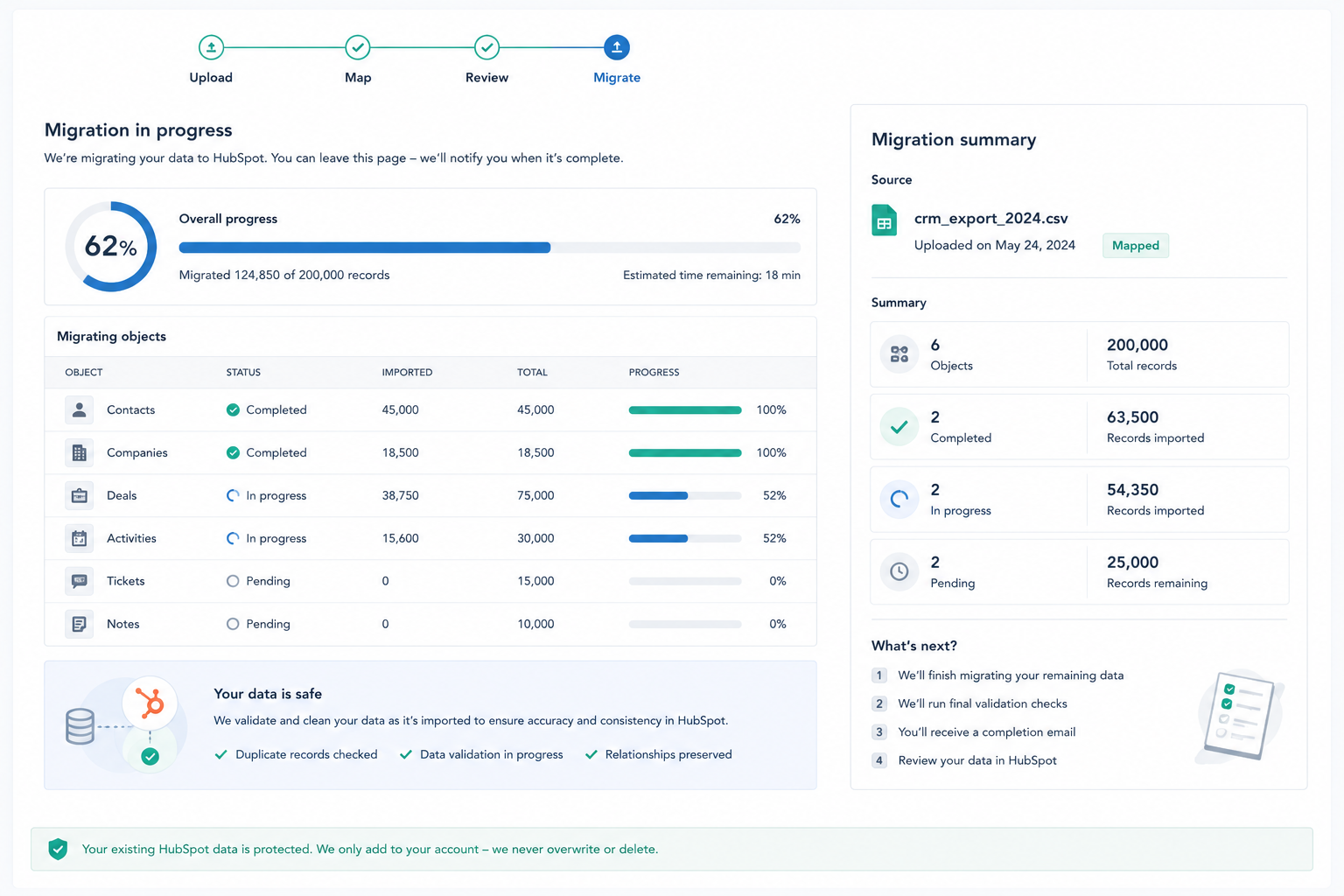Image resolution: width=1344 pixels, height=896 pixels.
Task: Click the Notes row progress bar
Action: pos(685,624)
